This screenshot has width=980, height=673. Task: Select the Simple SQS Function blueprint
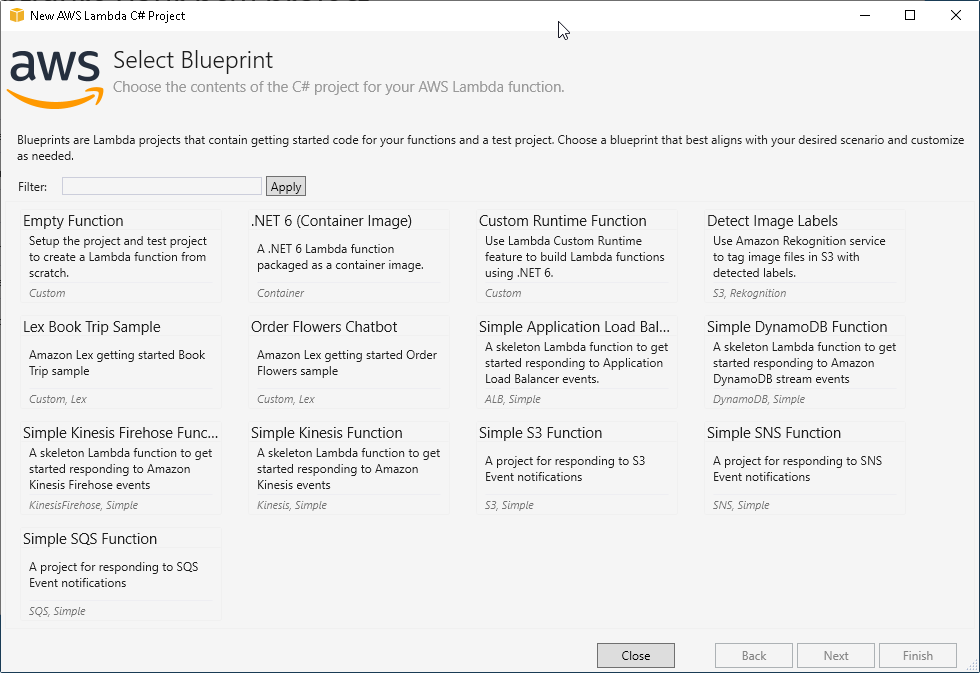(121, 574)
